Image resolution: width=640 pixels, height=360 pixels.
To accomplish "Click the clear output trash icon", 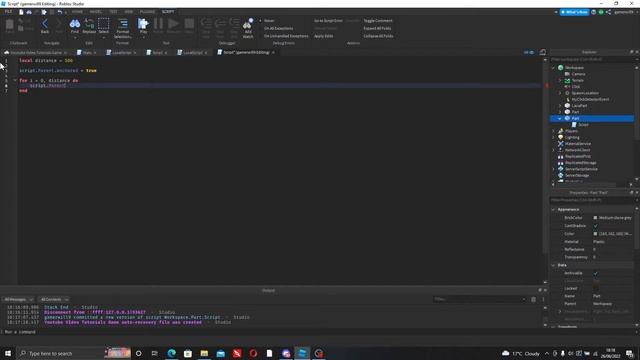I will [533, 300].
